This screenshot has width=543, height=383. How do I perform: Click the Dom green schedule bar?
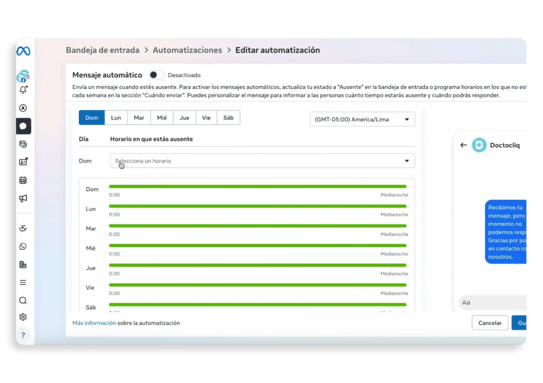(258, 187)
